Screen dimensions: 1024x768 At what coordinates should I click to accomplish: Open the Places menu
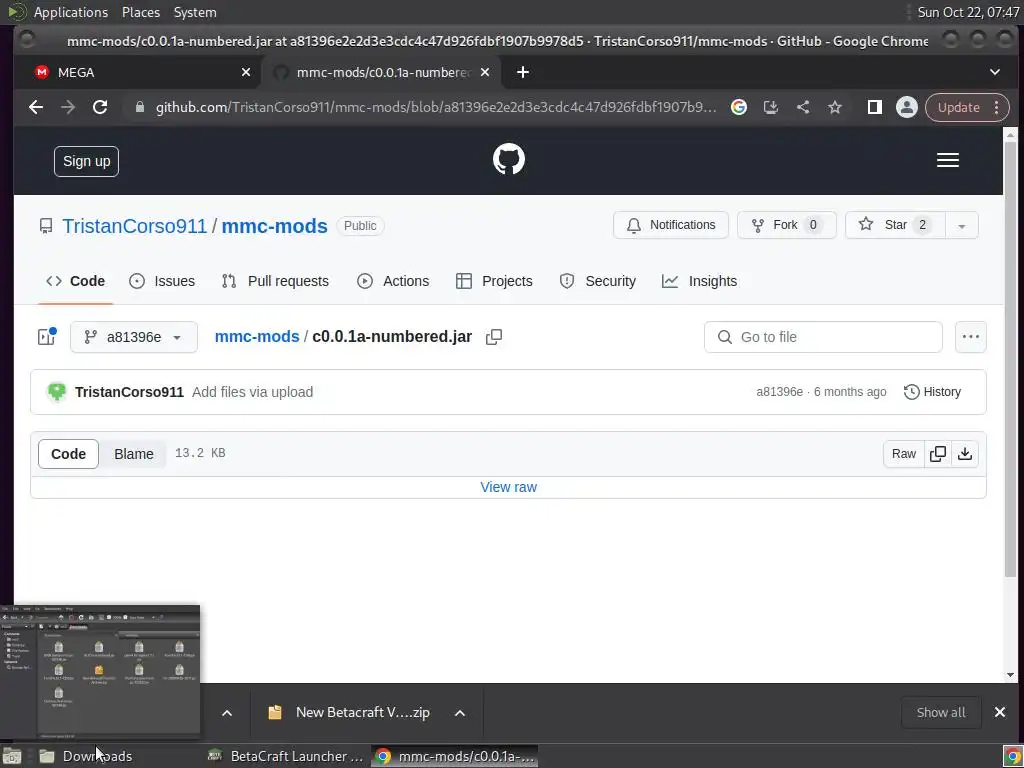point(141,12)
